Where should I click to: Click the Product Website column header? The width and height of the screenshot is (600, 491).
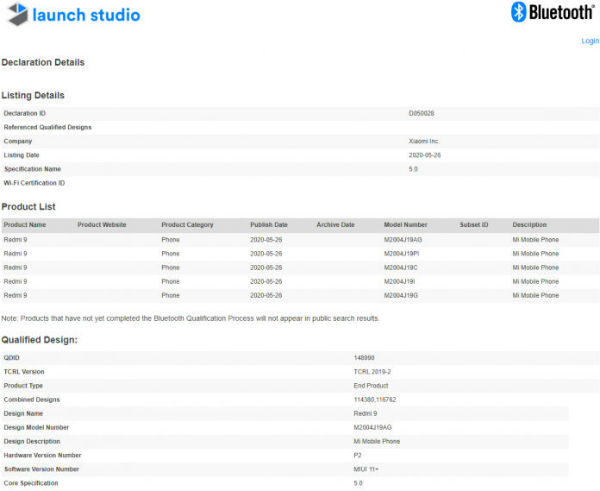click(x=102, y=225)
